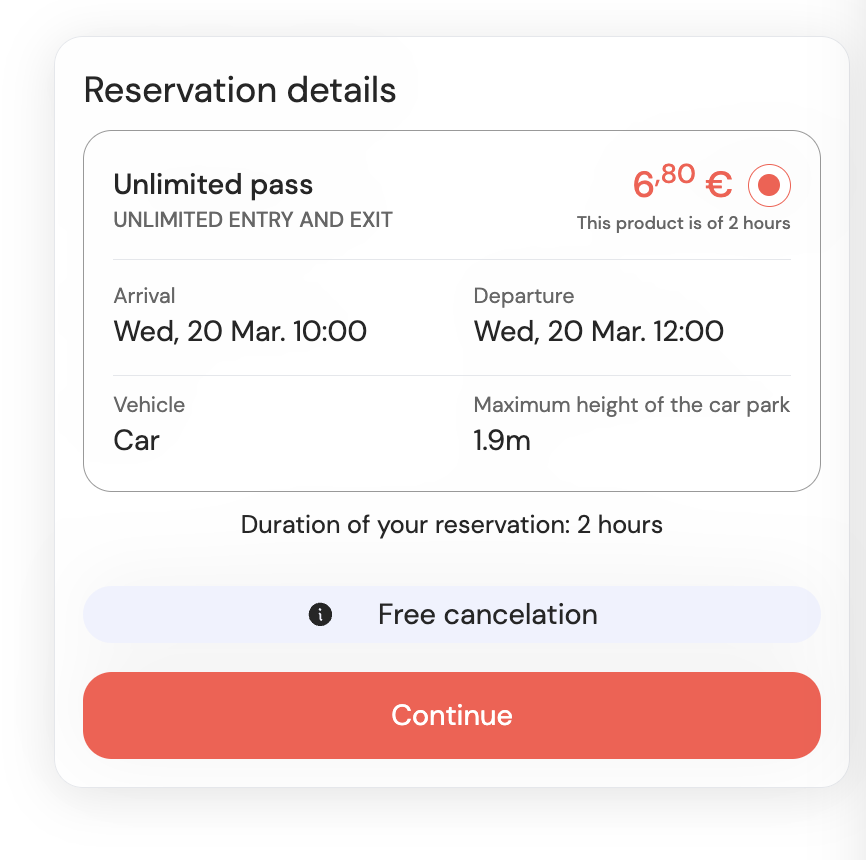The width and height of the screenshot is (866, 860).
Task: Click the Departure time Wed, 20 Mar. 12:00
Action: coord(599,331)
